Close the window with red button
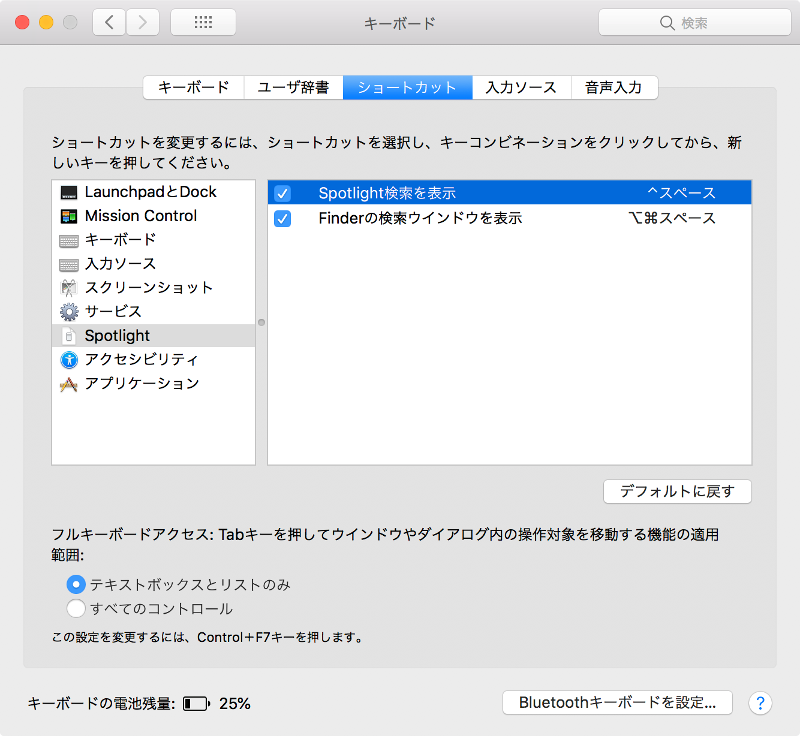Screen dimensions: 800x736 point(22,22)
